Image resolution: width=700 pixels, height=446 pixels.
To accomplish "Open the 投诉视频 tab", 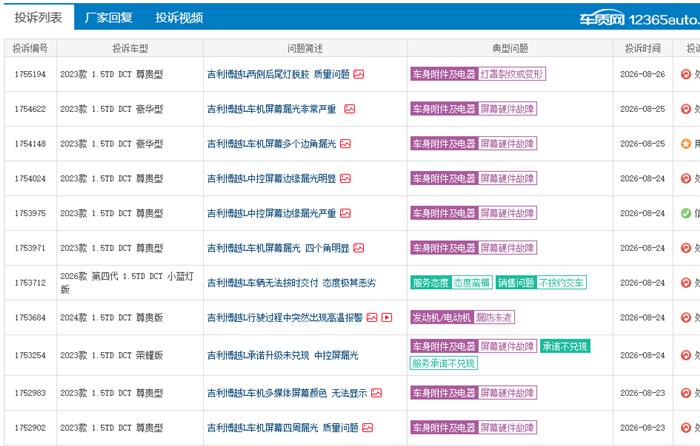I will [179, 17].
